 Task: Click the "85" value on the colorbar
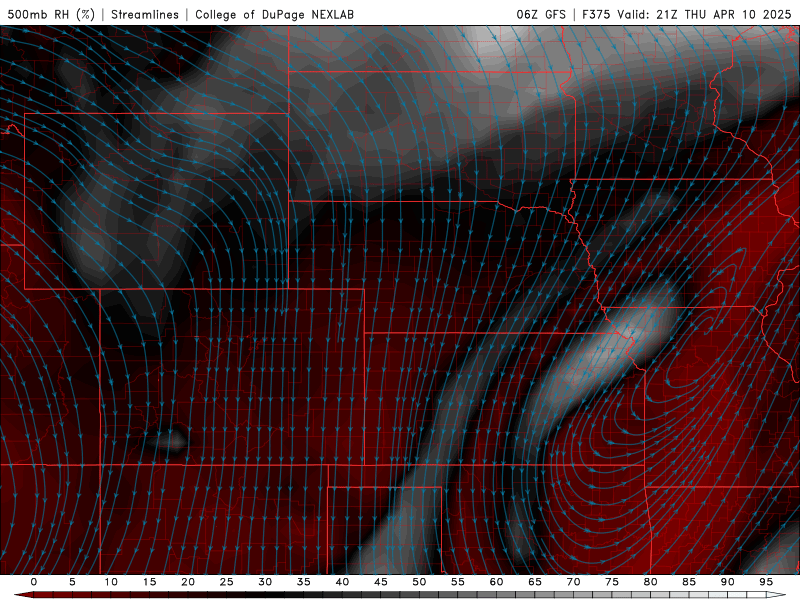(x=689, y=582)
